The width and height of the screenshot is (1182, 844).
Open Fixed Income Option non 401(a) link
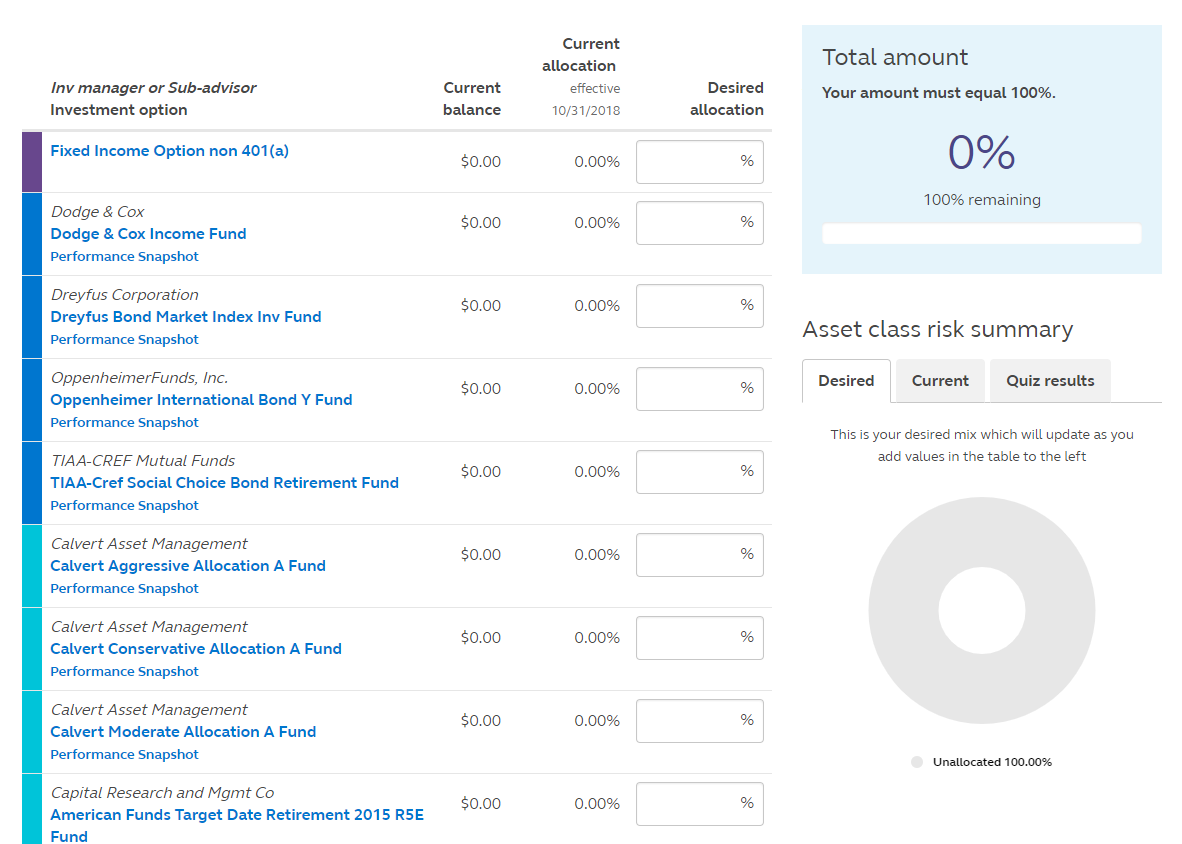click(x=170, y=151)
